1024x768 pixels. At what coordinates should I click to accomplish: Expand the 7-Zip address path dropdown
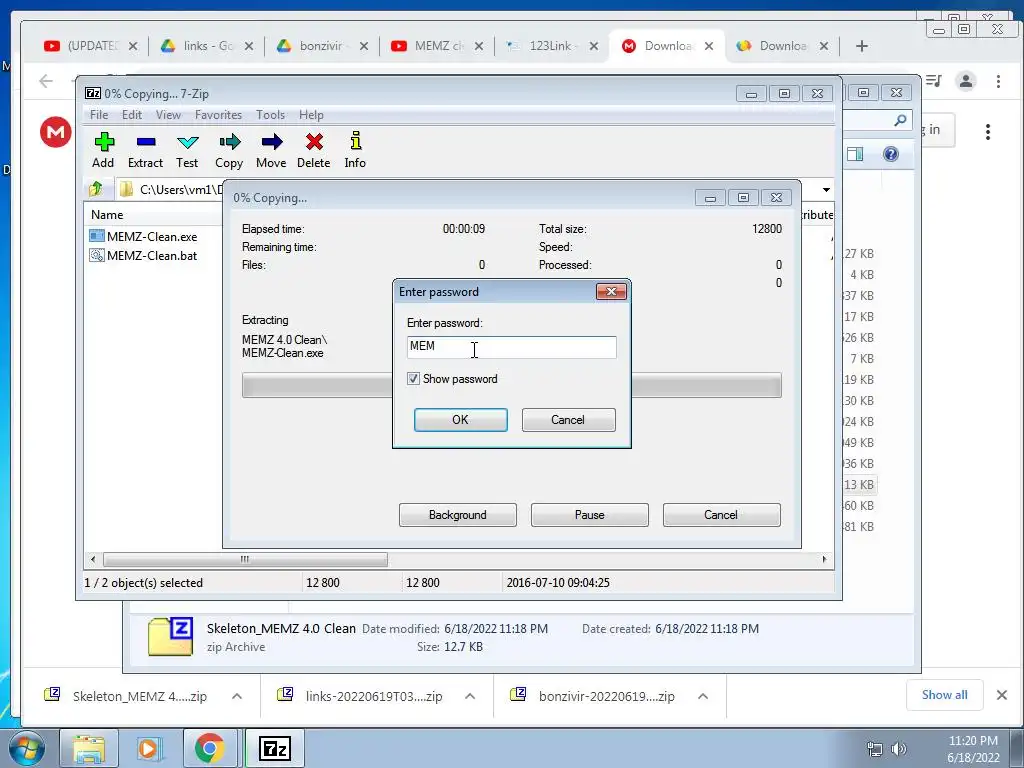pos(826,189)
